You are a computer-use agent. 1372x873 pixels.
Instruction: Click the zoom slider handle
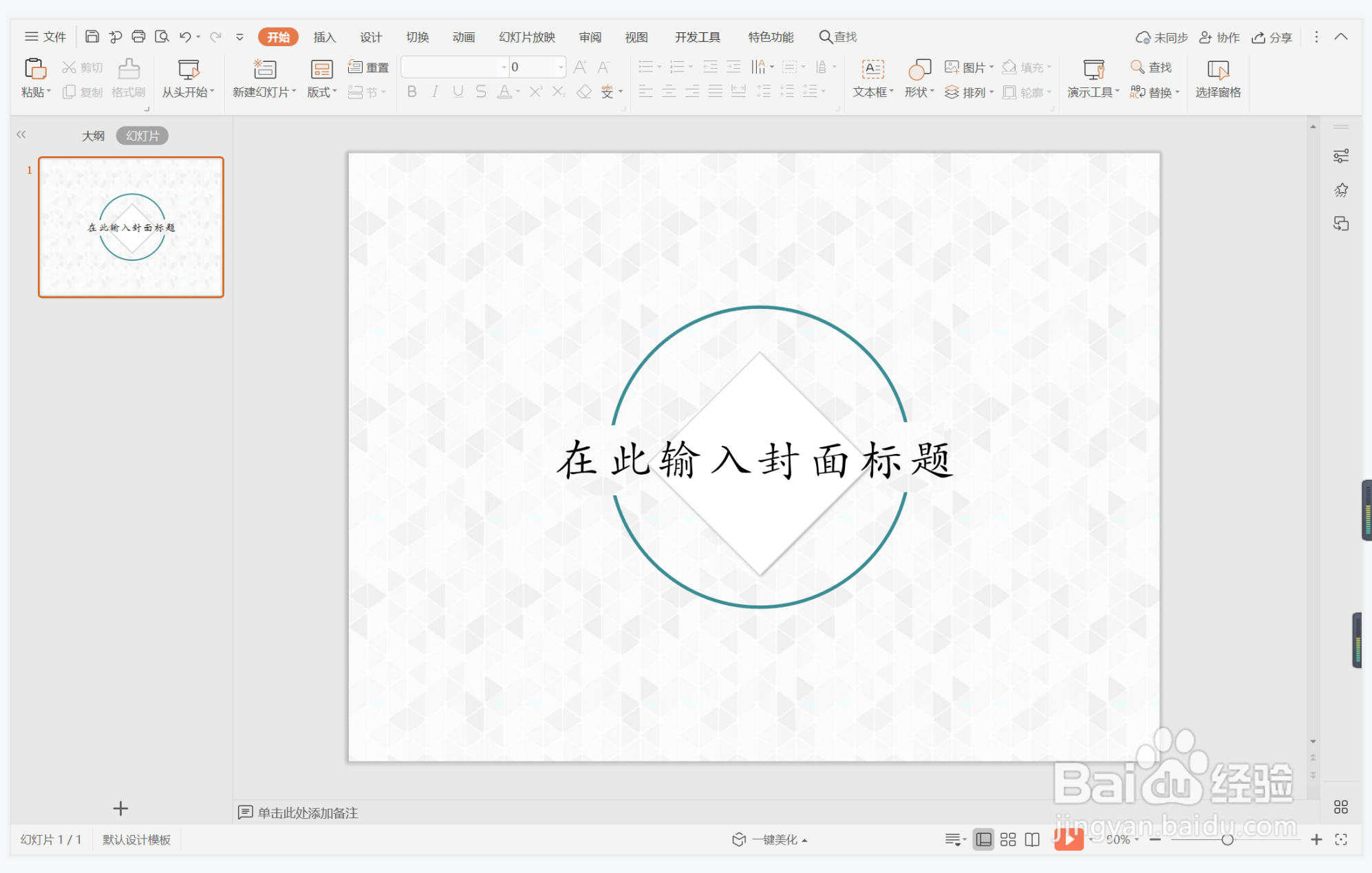click(1227, 839)
